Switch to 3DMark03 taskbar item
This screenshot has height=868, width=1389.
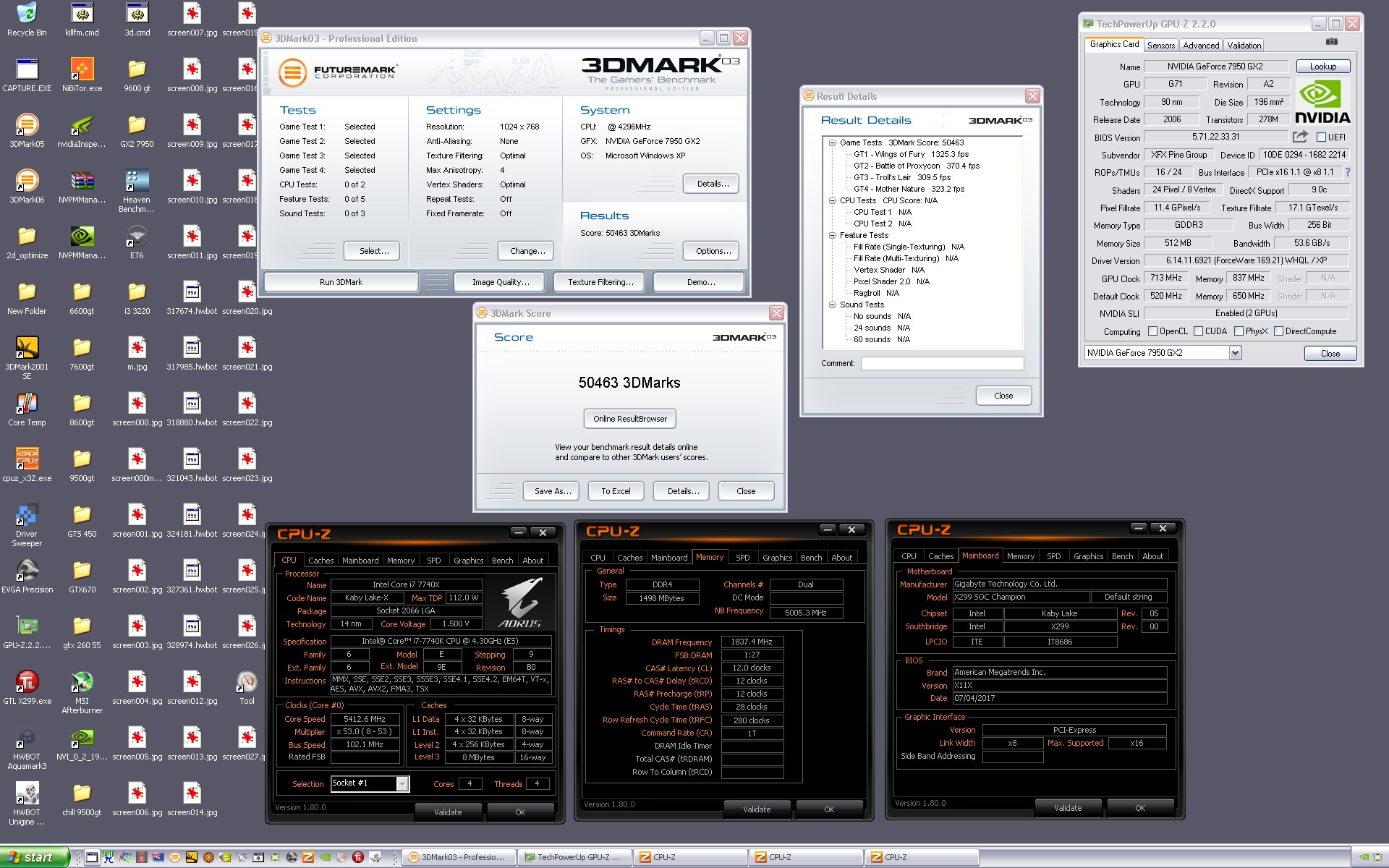pyautogui.click(x=459, y=857)
